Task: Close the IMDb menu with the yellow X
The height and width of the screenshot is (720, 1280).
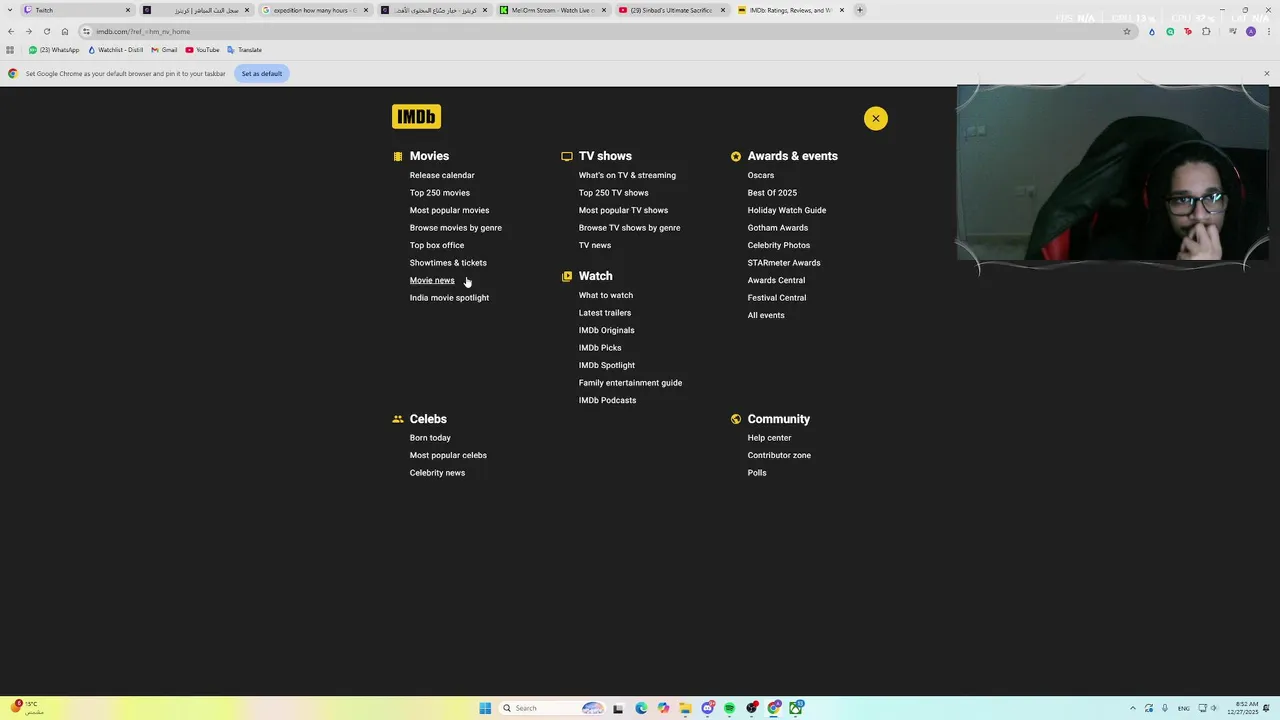Action: 875,118
